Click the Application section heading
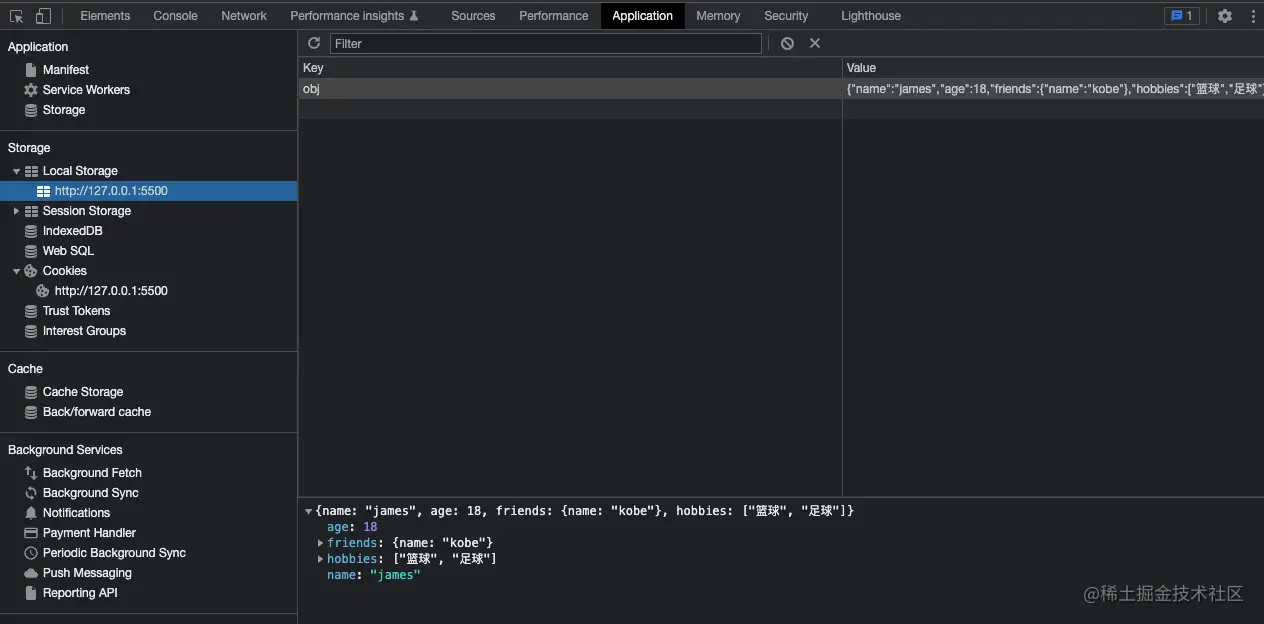Image resolution: width=1264 pixels, height=624 pixels. click(x=38, y=47)
